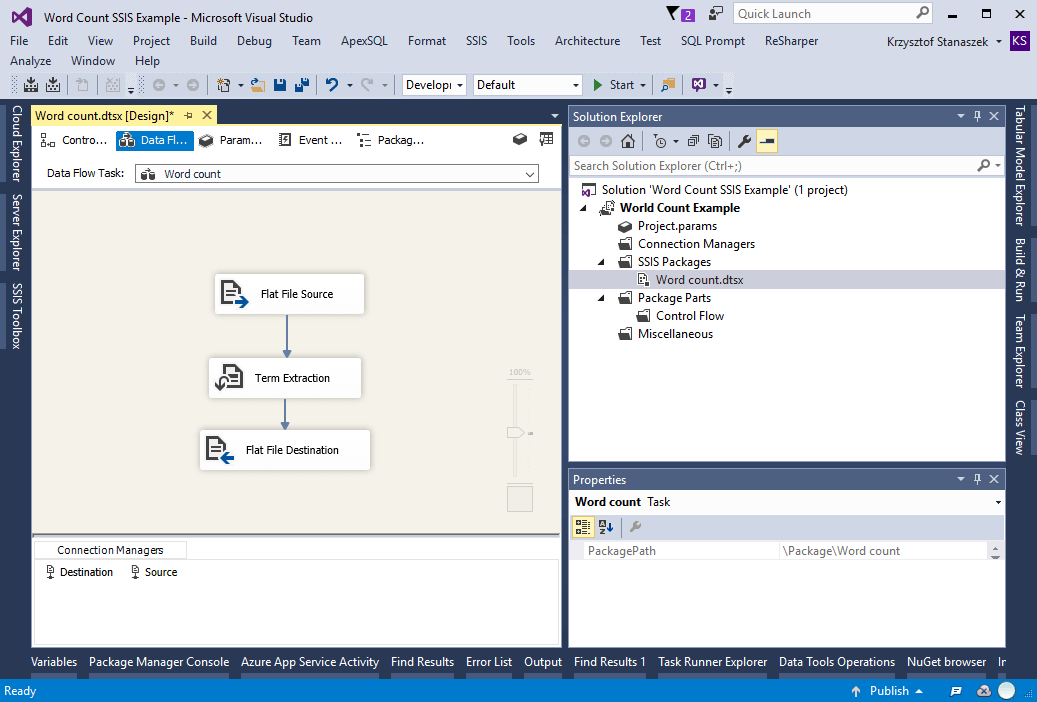Open the ApexSQL menu

click(x=364, y=41)
